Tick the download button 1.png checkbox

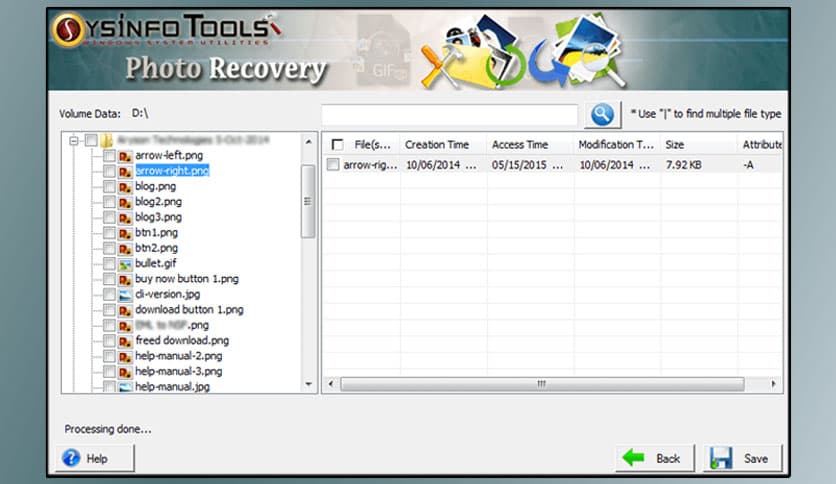tap(109, 310)
